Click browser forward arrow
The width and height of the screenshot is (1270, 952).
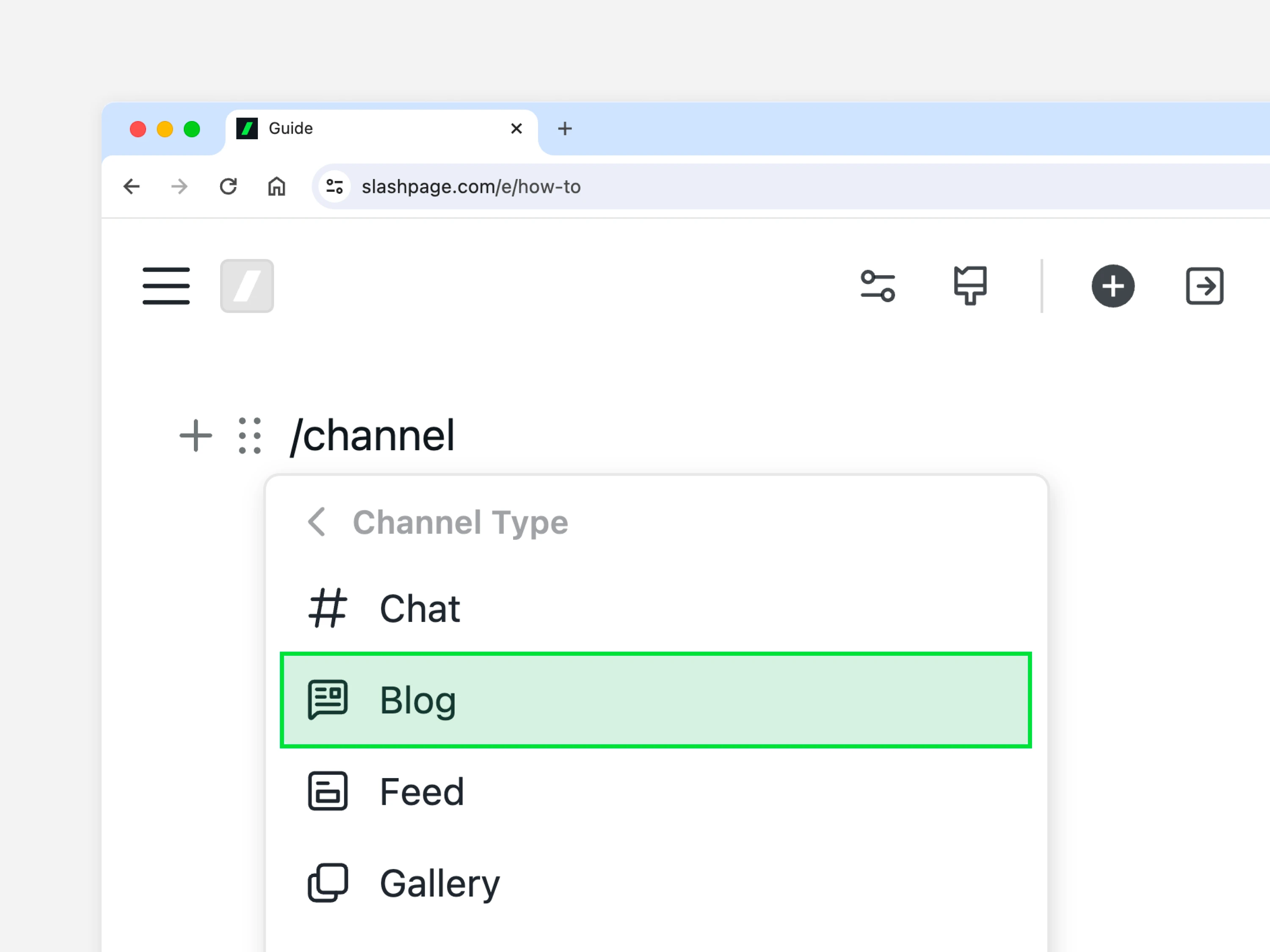(180, 187)
